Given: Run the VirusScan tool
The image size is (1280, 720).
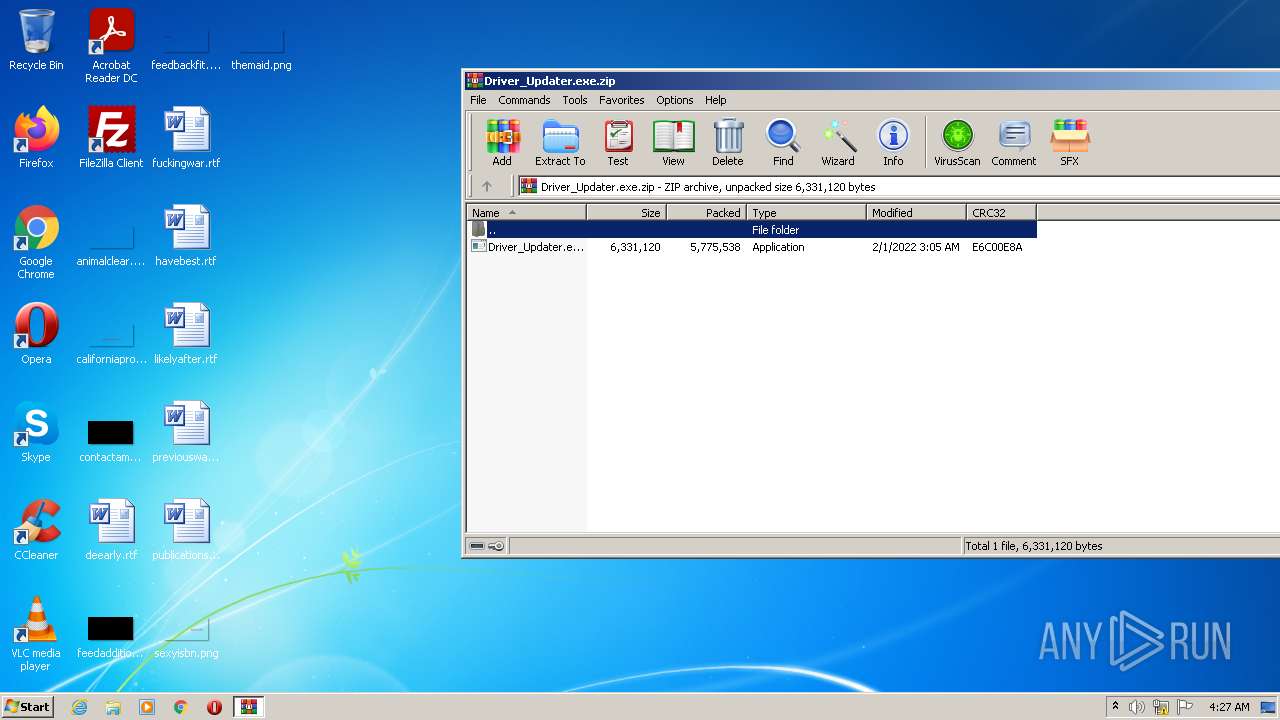Looking at the screenshot, I should pos(957,143).
